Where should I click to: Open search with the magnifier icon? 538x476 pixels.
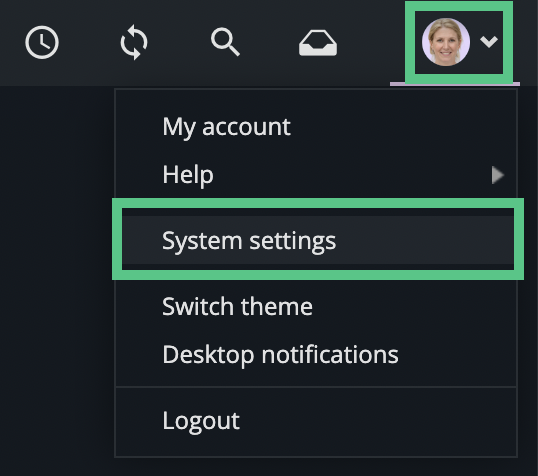pos(225,42)
